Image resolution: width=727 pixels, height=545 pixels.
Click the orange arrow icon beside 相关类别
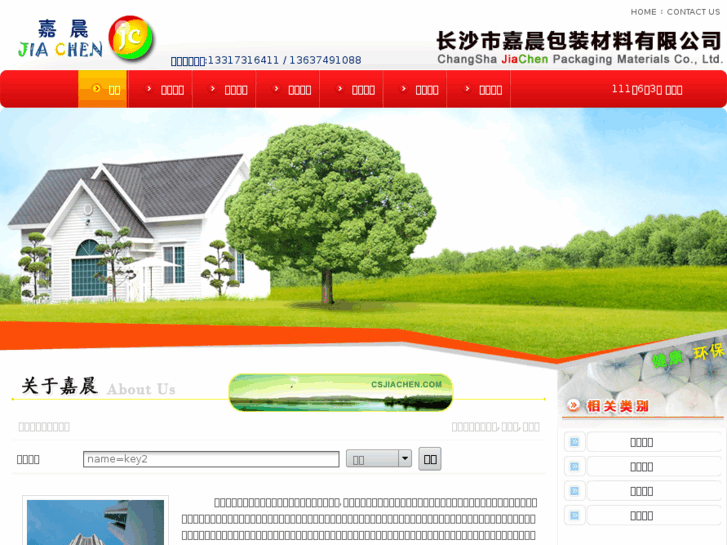574,406
